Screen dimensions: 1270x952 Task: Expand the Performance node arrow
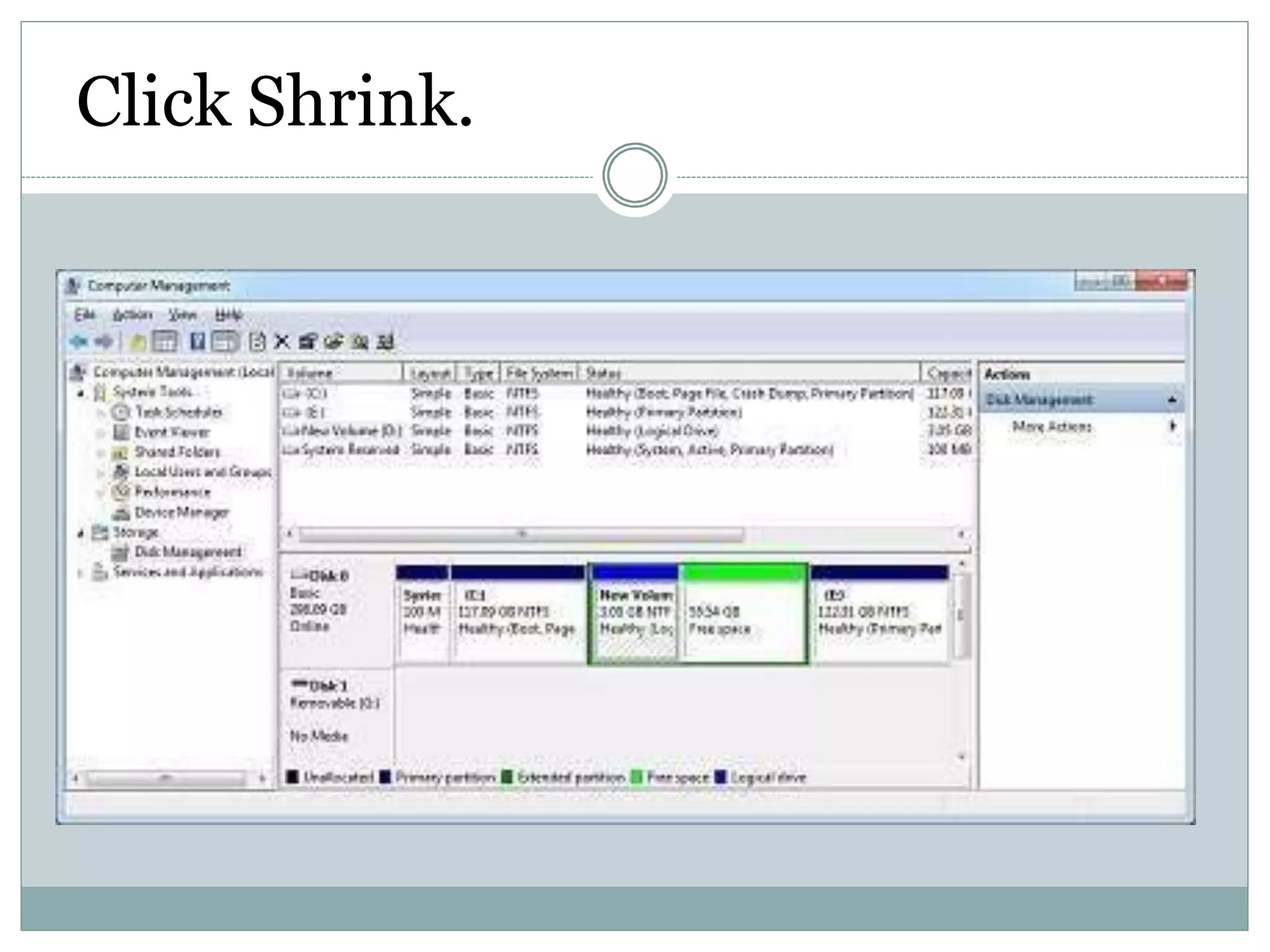pos(100,493)
